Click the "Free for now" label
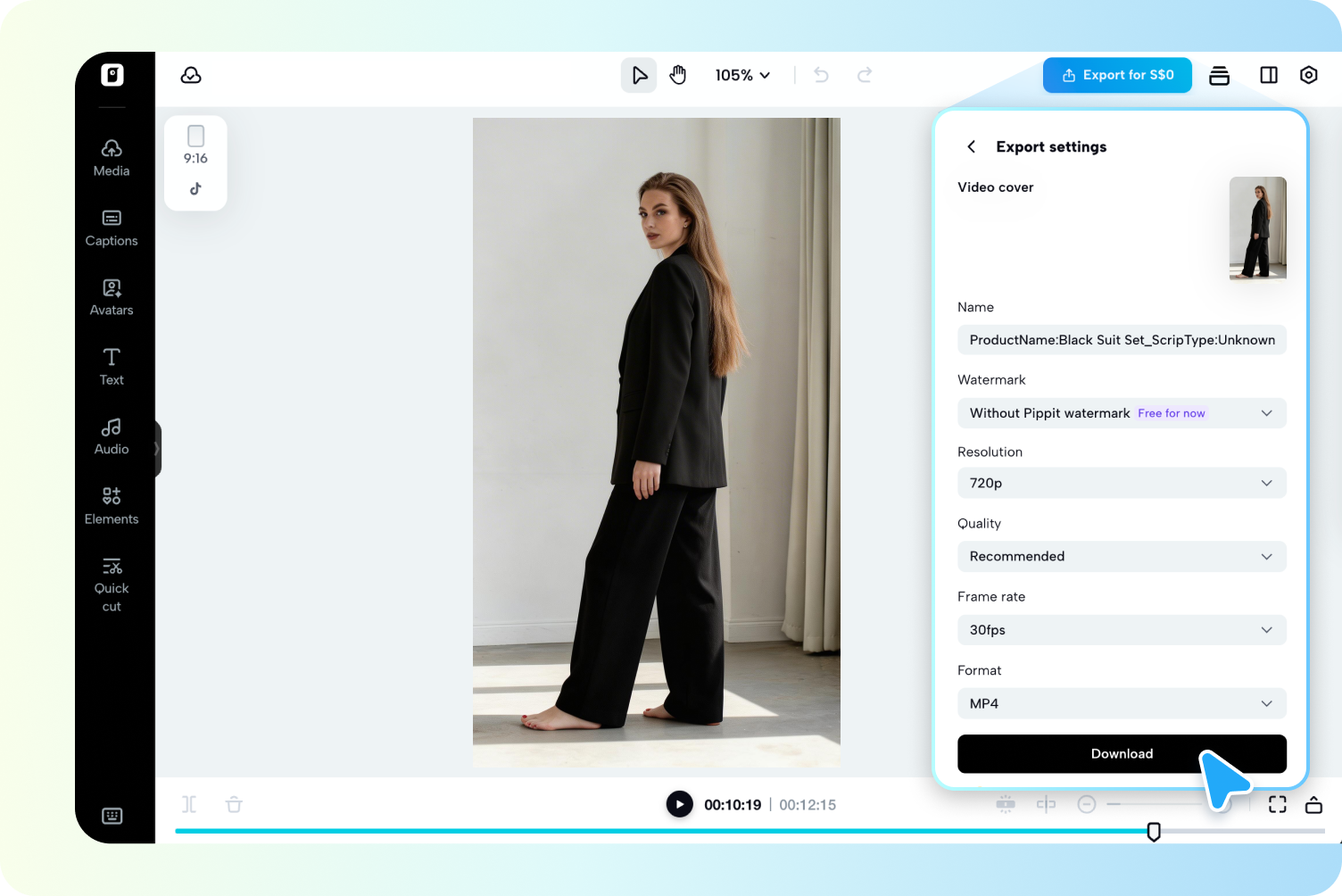Viewport: 1342px width, 896px height. pos(1172,413)
